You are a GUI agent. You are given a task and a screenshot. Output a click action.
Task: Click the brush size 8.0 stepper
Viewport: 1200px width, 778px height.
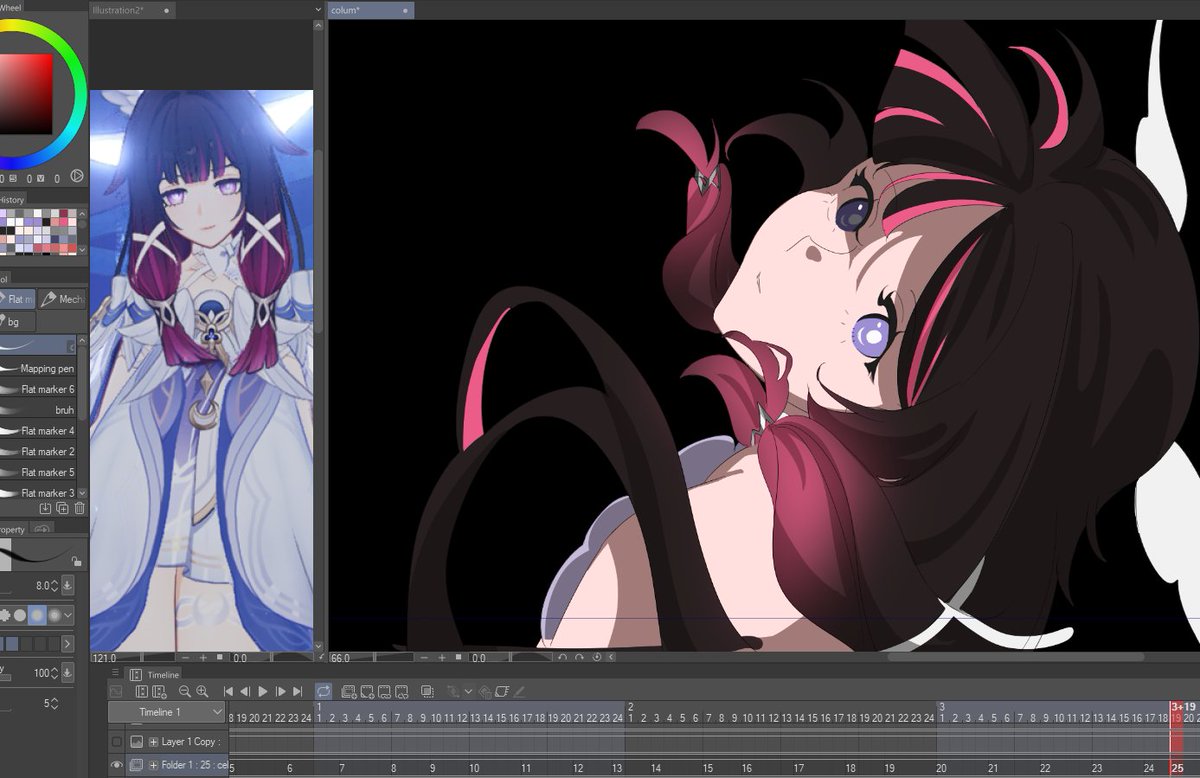pyautogui.click(x=54, y=585)
